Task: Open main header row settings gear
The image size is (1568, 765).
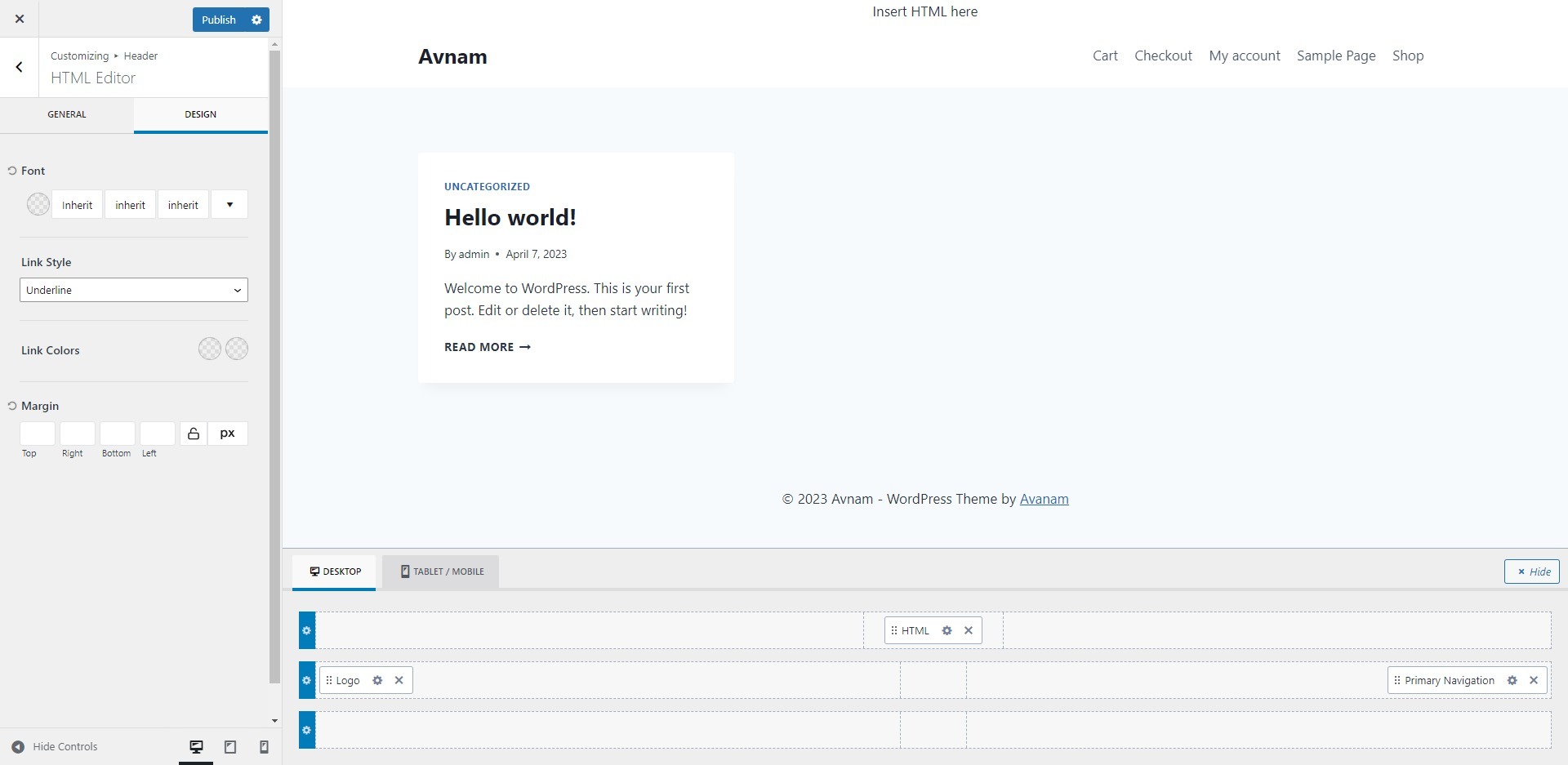Action: coord(307,680)
